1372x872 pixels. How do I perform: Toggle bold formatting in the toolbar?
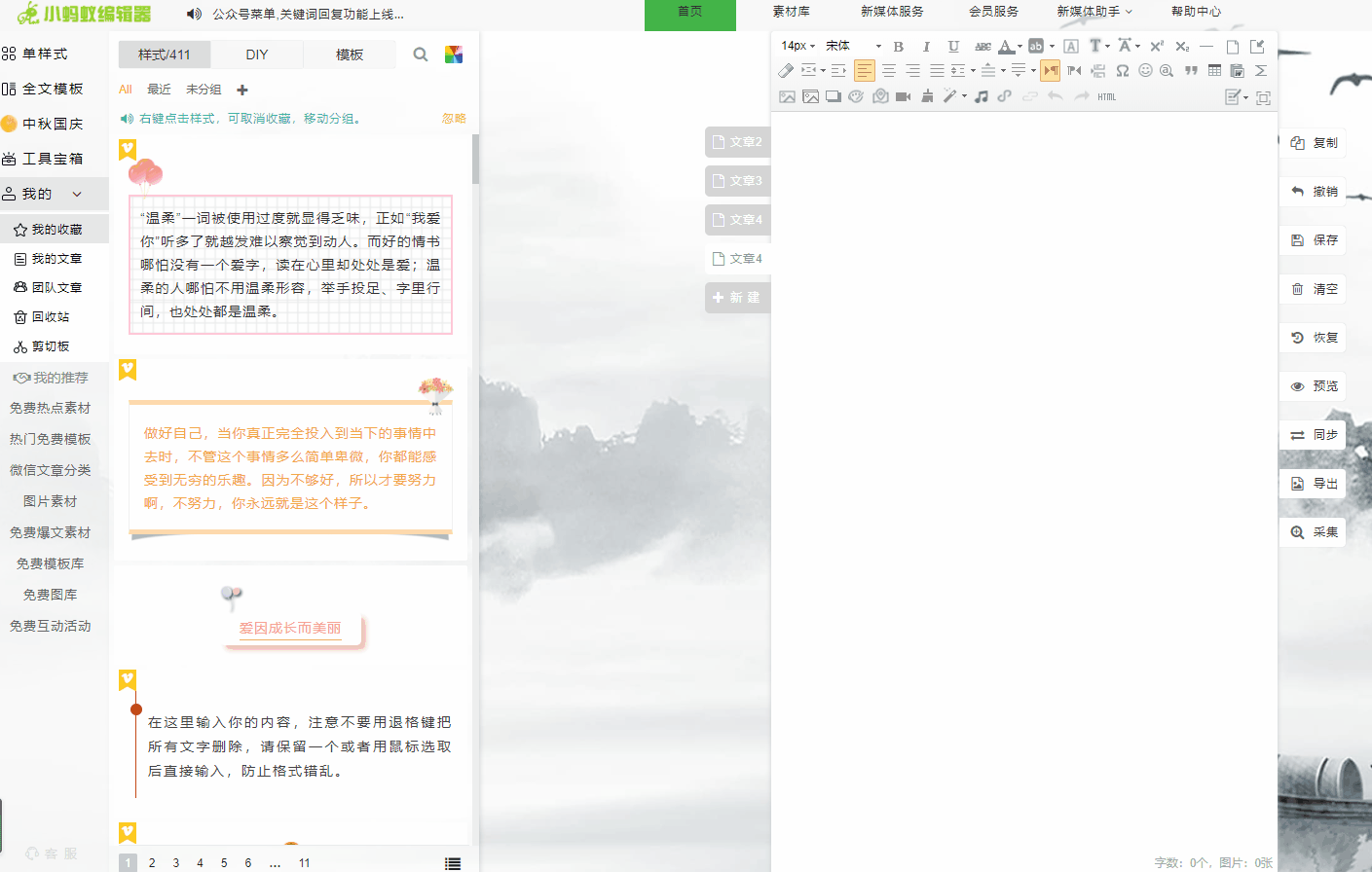898,46
